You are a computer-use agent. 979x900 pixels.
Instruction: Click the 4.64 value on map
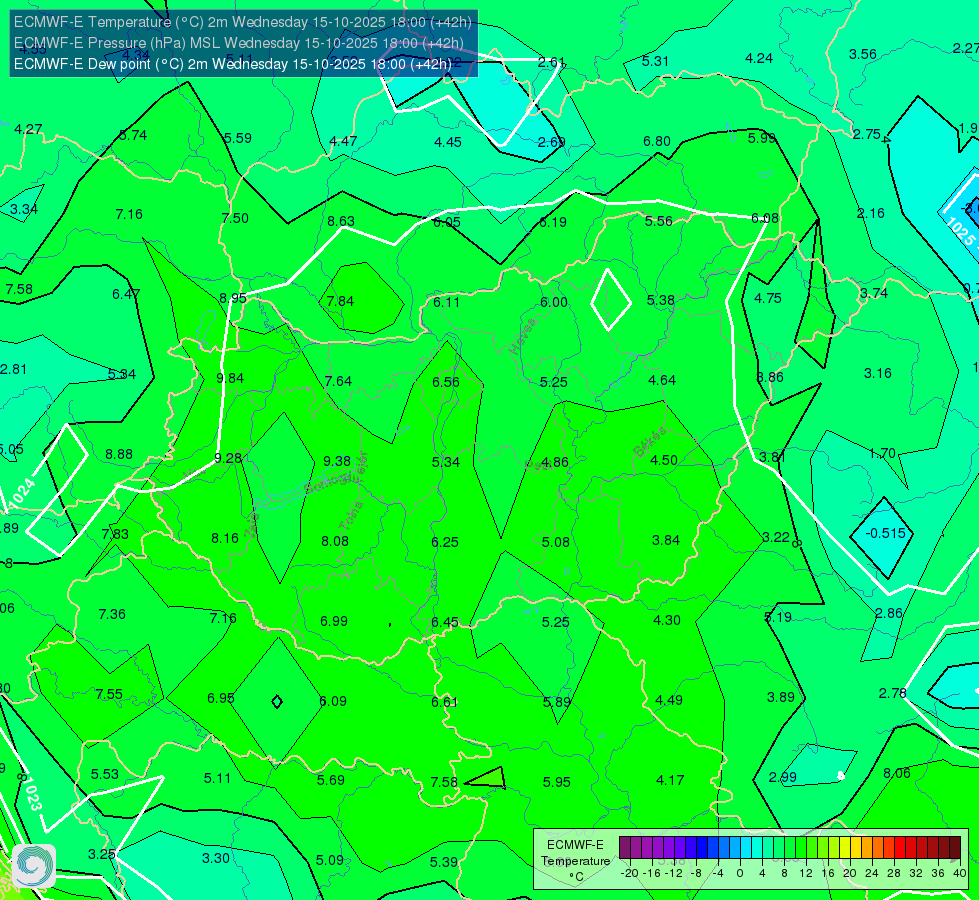pyautogui.click(x=662, y=380)
